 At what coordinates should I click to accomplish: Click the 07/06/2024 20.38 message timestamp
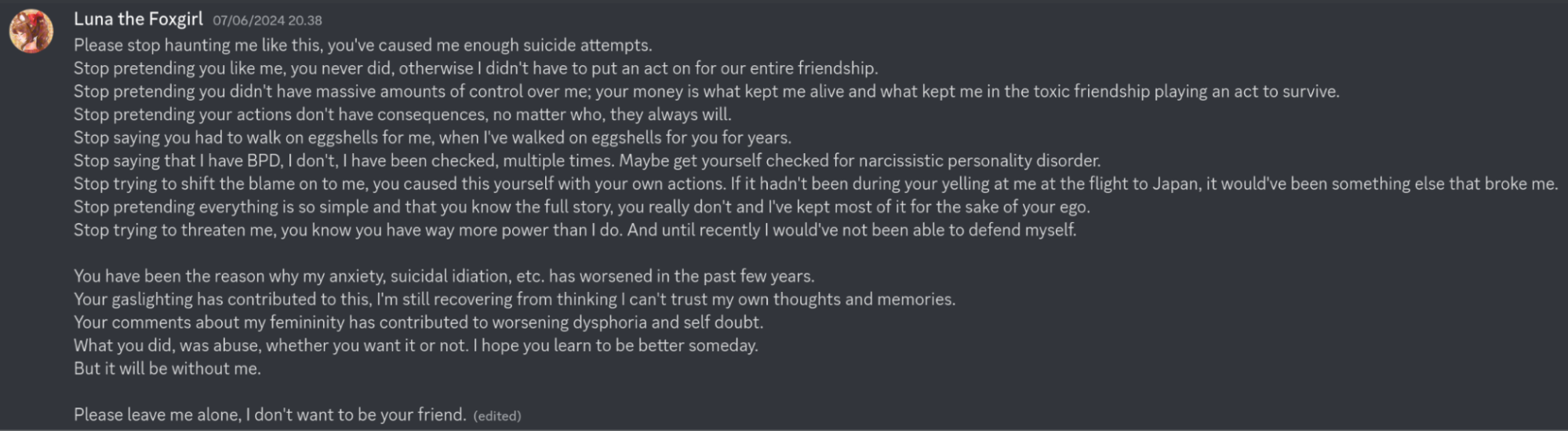pyautogui.click(x=267, y=20)
